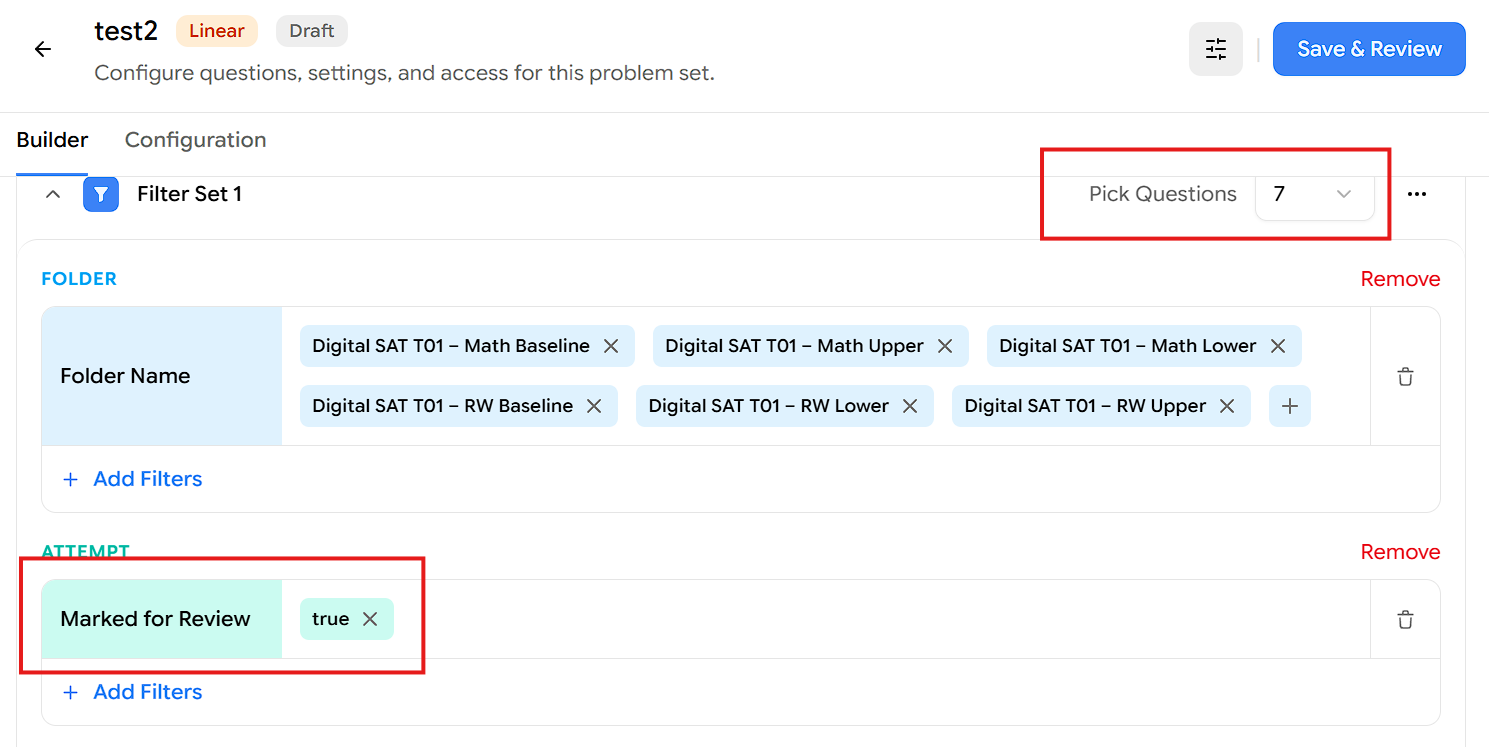Open the sliders settings icon button
This screenshot has height=747, width=1489.
coord(1216,49)
